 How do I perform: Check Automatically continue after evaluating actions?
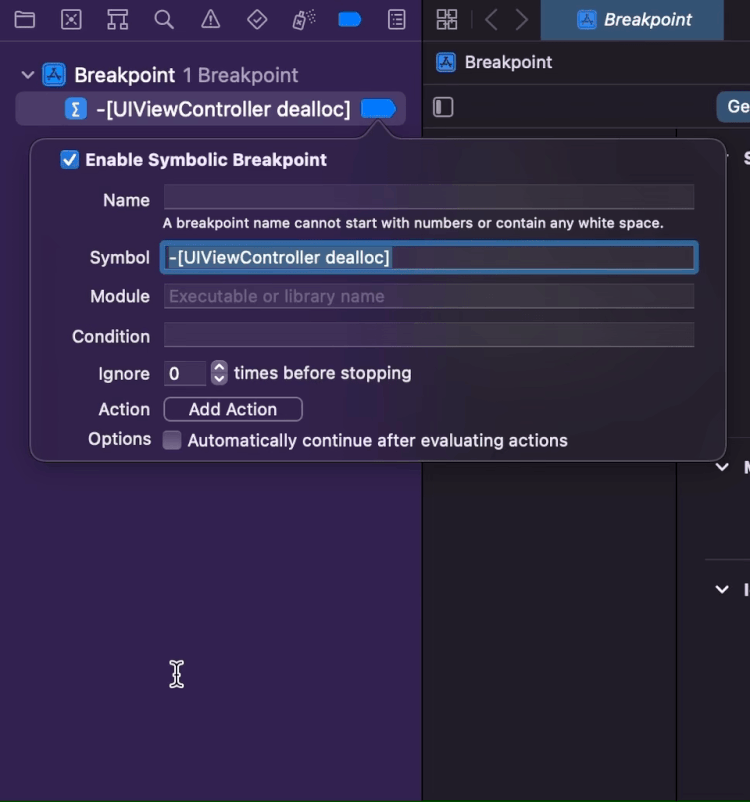pyautogui.click(x=172, y=440)
